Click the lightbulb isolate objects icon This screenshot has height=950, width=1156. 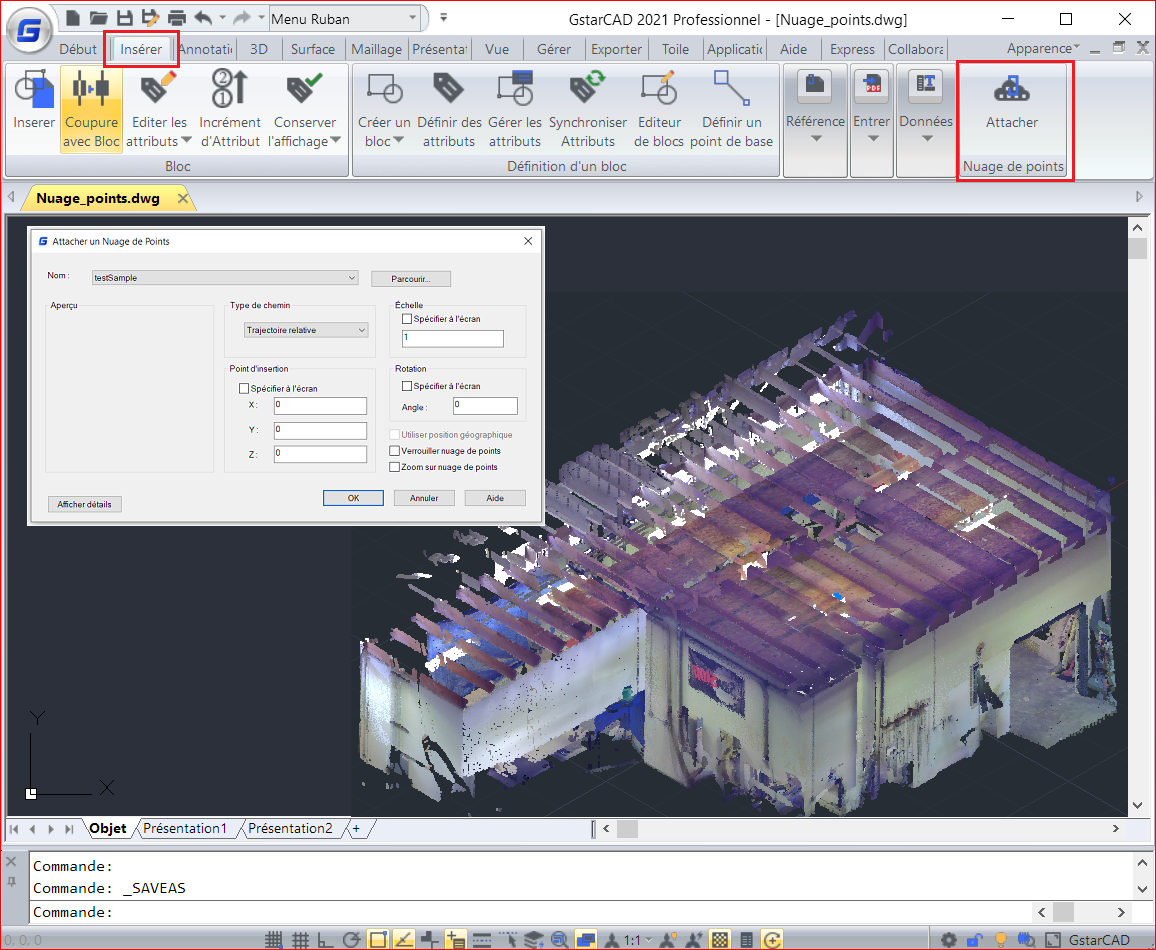tap(1000, 940)
